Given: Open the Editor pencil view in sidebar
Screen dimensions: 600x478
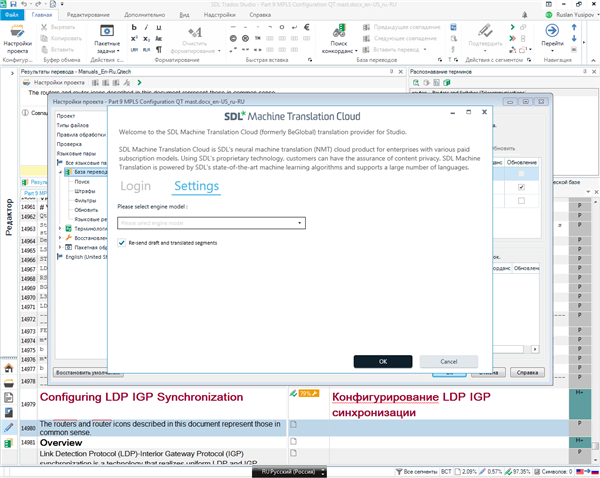Looking at the screenshot, I should click(x=9, y=427).
